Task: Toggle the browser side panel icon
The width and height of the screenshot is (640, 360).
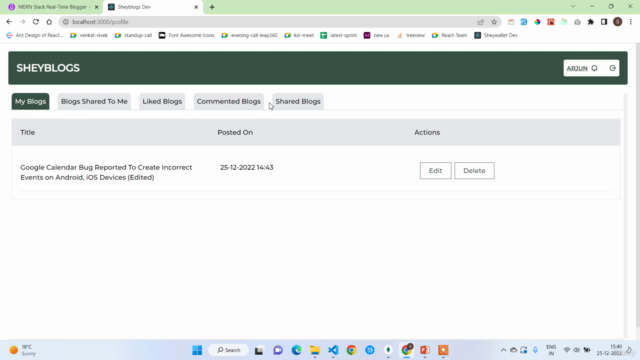Action: (x=604, y=22)
